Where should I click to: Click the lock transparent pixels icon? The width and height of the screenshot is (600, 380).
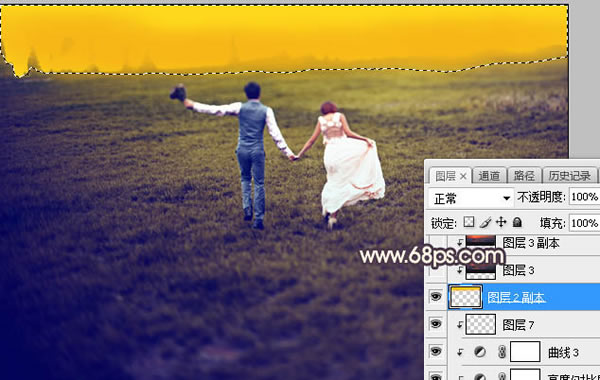pos(469,222)
